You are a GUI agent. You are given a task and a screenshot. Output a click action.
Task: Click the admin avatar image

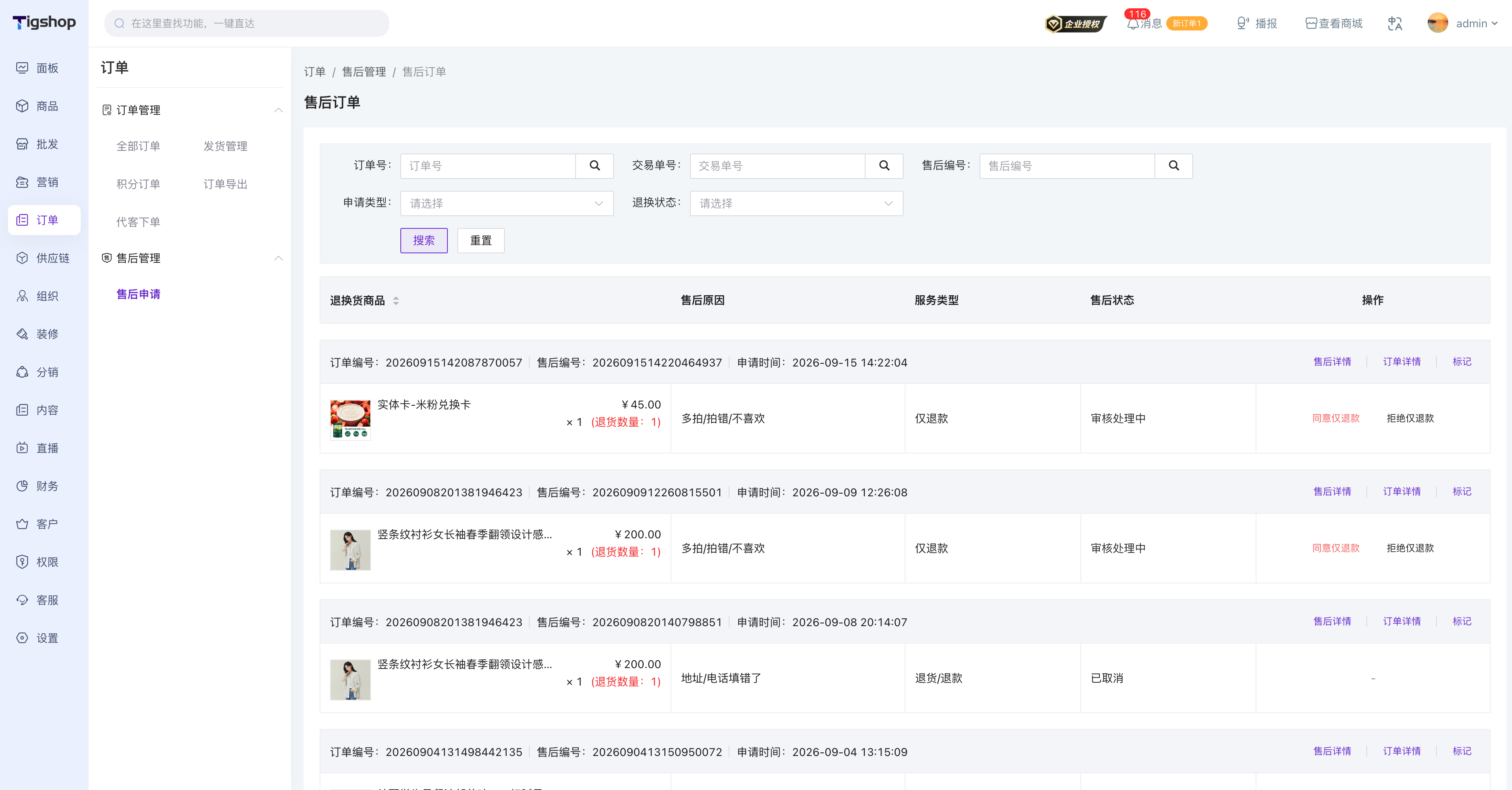pyautogui.click(x=1438, y=23)
